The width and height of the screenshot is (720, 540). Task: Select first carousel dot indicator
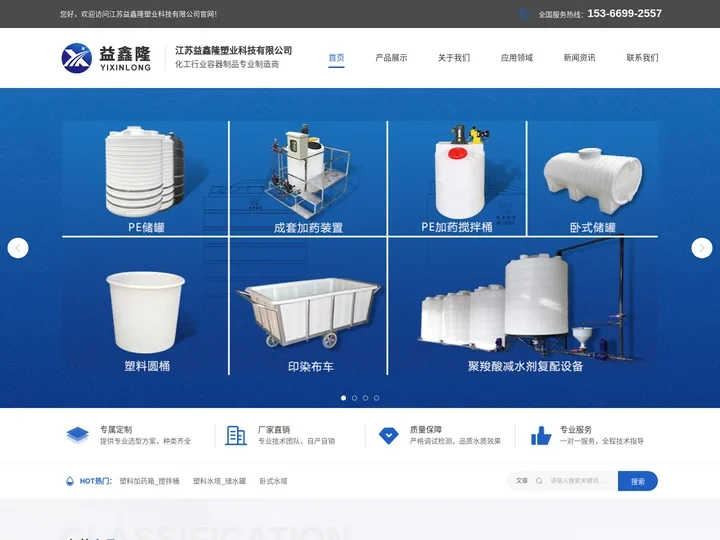(x=343, y=398)
